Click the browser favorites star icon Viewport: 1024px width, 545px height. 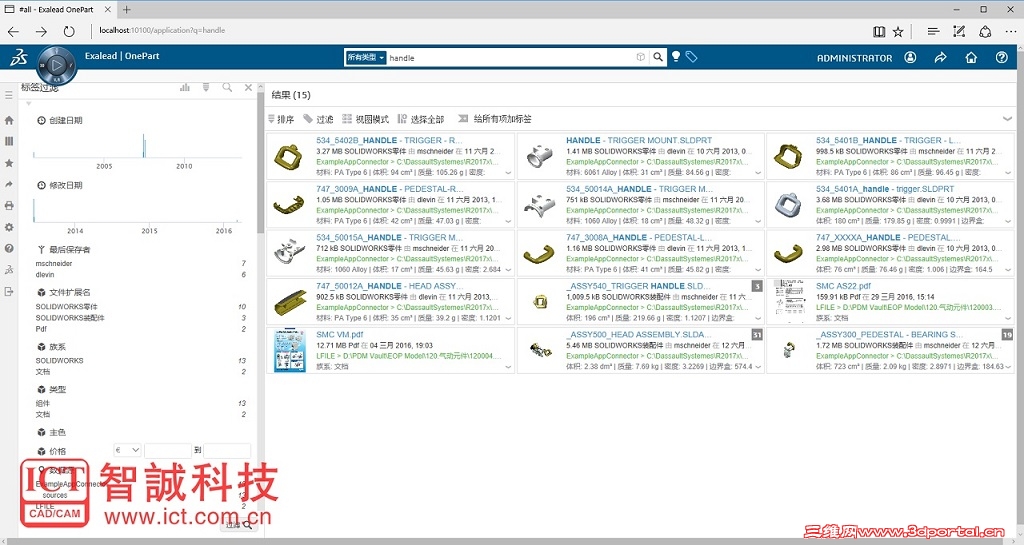point(898,31)
